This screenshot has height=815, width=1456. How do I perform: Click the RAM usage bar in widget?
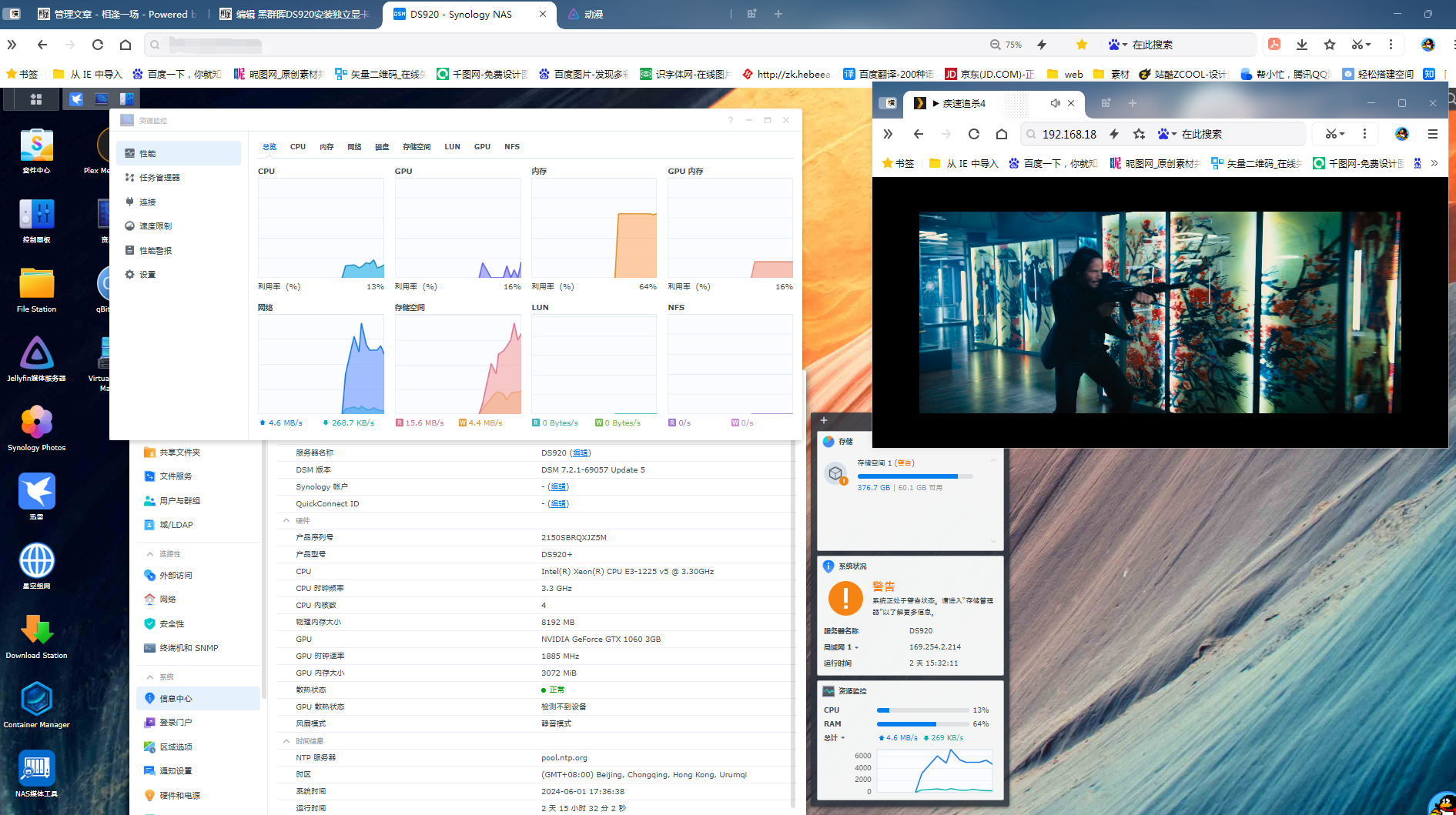(x=922, y=724)
